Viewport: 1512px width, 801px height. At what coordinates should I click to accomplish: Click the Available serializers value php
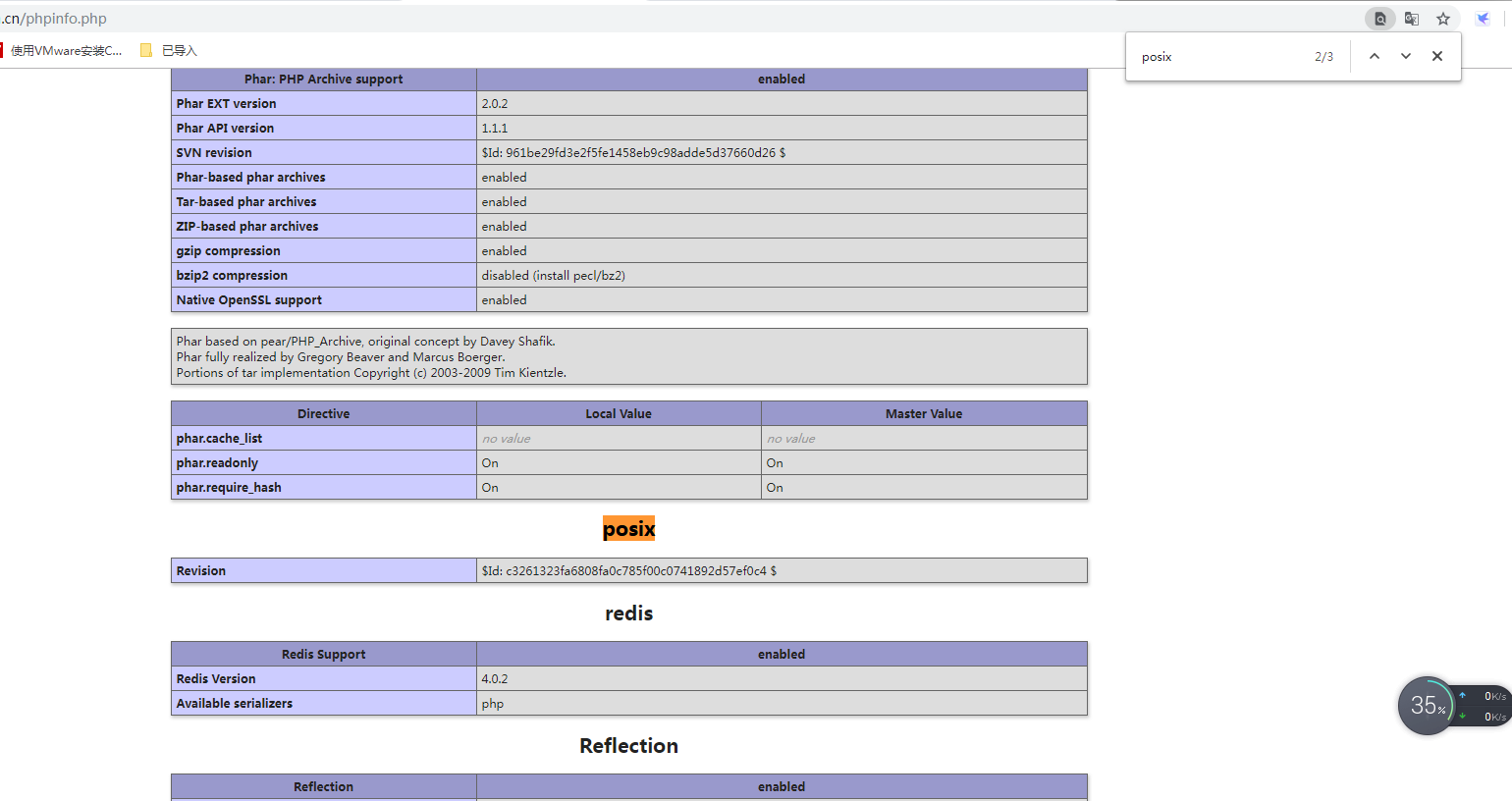(x=493, y=704)
